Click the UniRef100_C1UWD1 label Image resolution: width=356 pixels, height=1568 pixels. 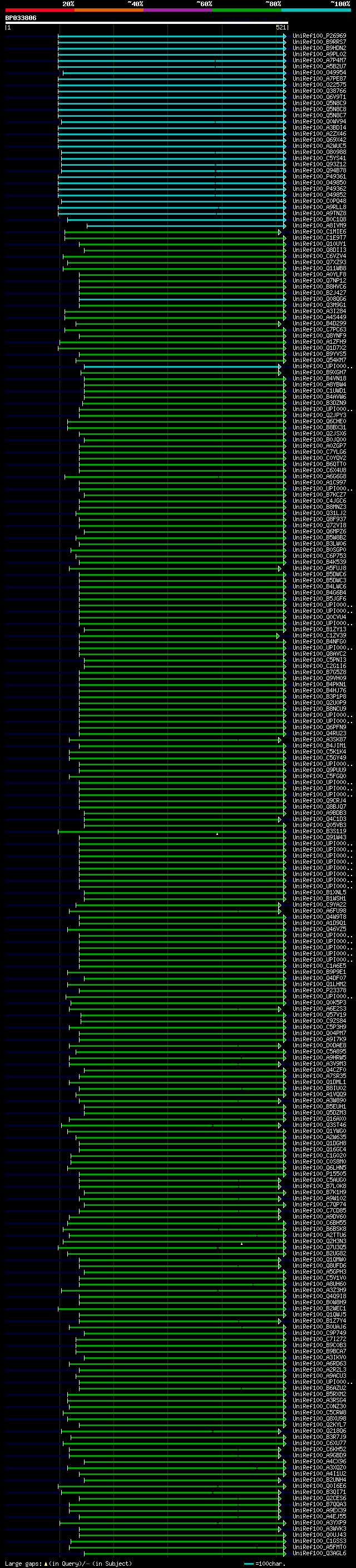(319, 391)
